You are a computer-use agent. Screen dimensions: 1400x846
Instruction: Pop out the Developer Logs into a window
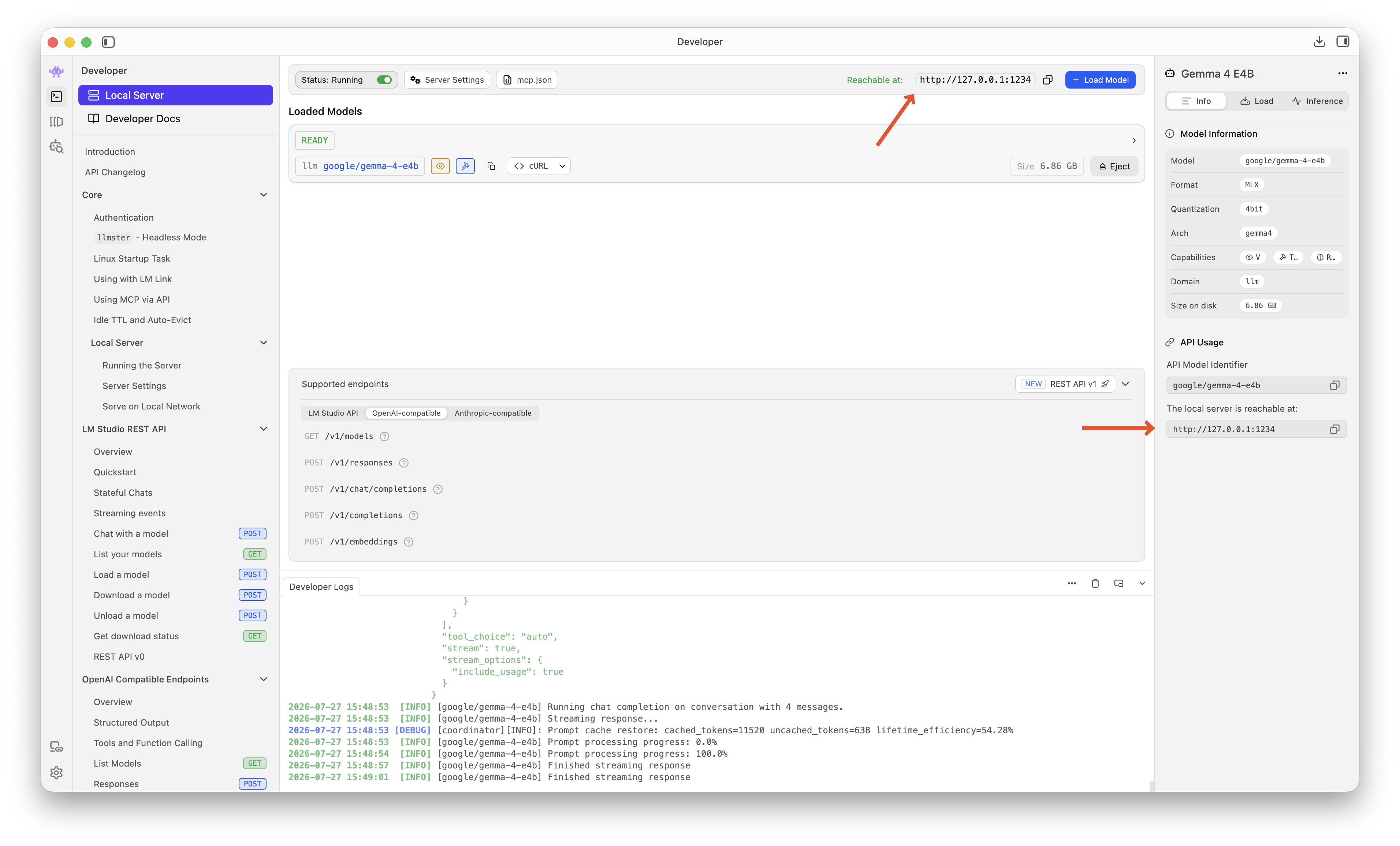click(x=1119, y=584)
